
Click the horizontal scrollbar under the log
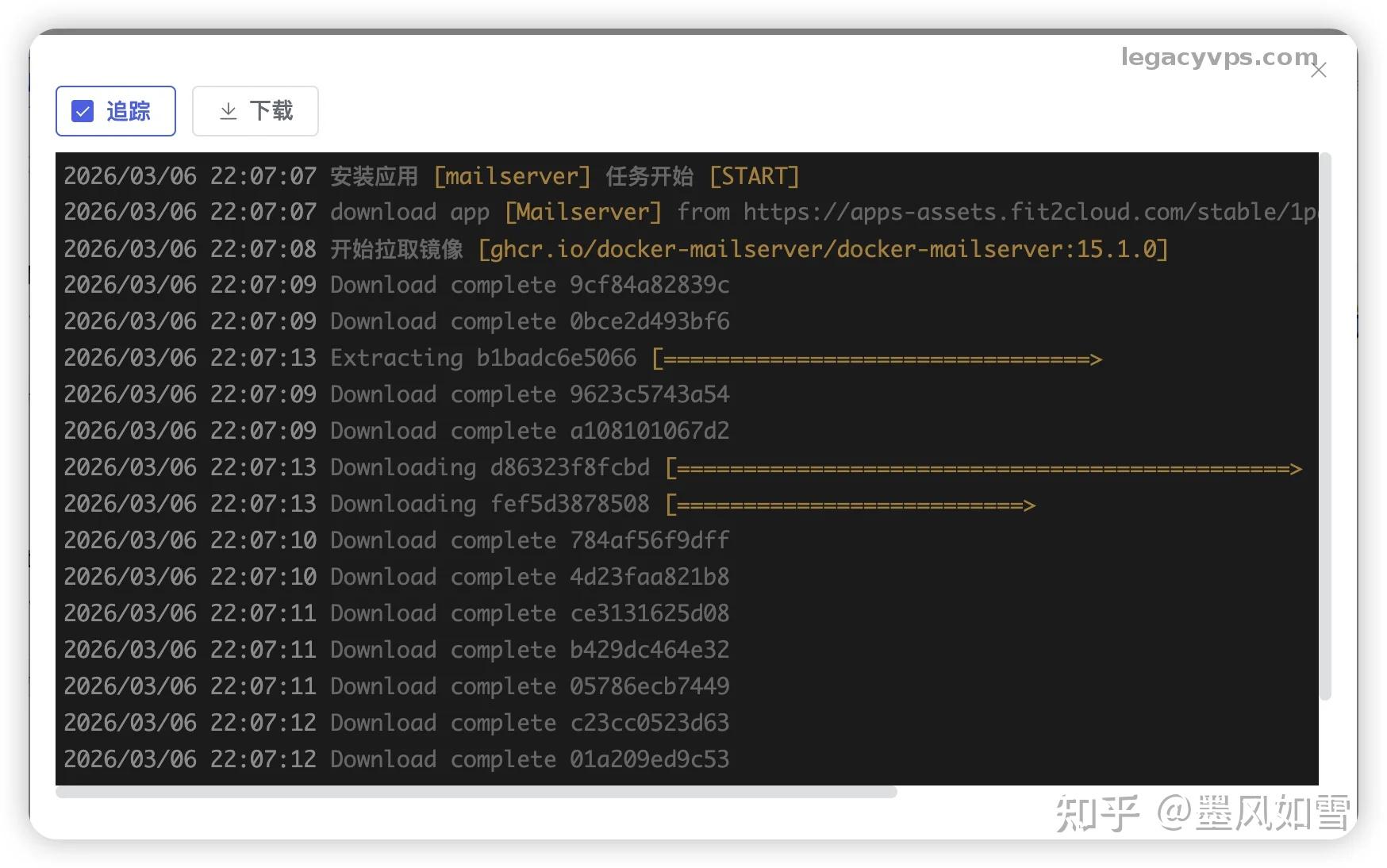tap(476, 792)
